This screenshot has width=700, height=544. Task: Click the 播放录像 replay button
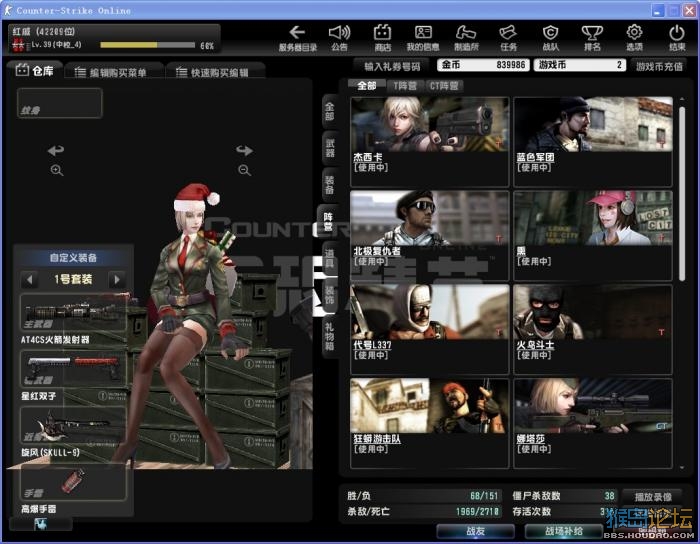coord(653,497)
